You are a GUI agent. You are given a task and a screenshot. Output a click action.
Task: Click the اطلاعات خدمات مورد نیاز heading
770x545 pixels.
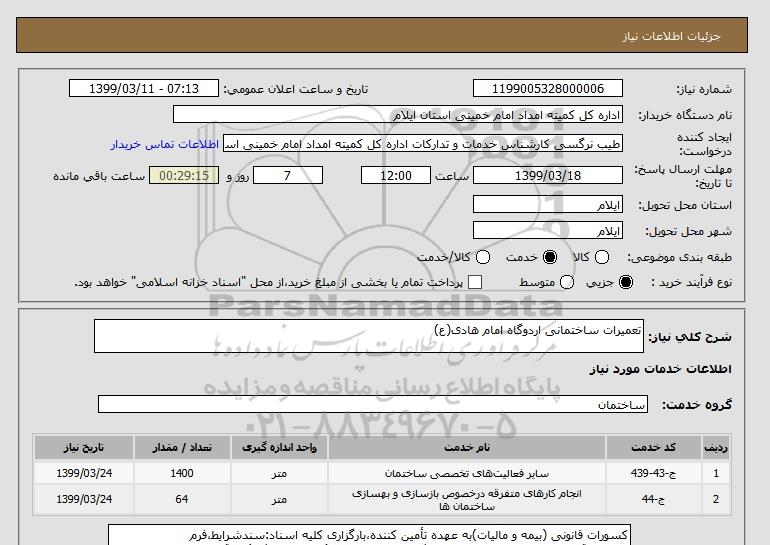click(x=660, y=369)
